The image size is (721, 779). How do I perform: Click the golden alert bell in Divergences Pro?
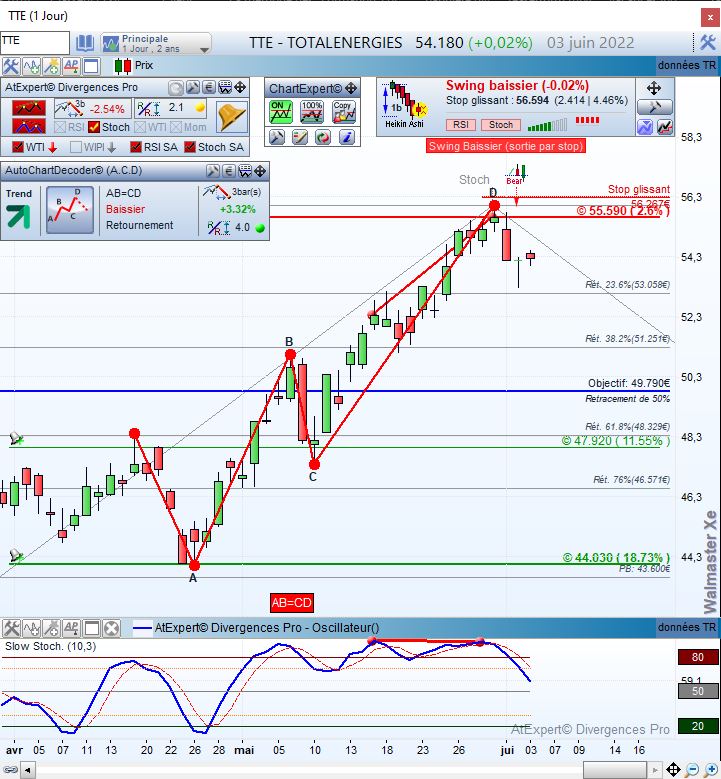click(x=232, y=117)
